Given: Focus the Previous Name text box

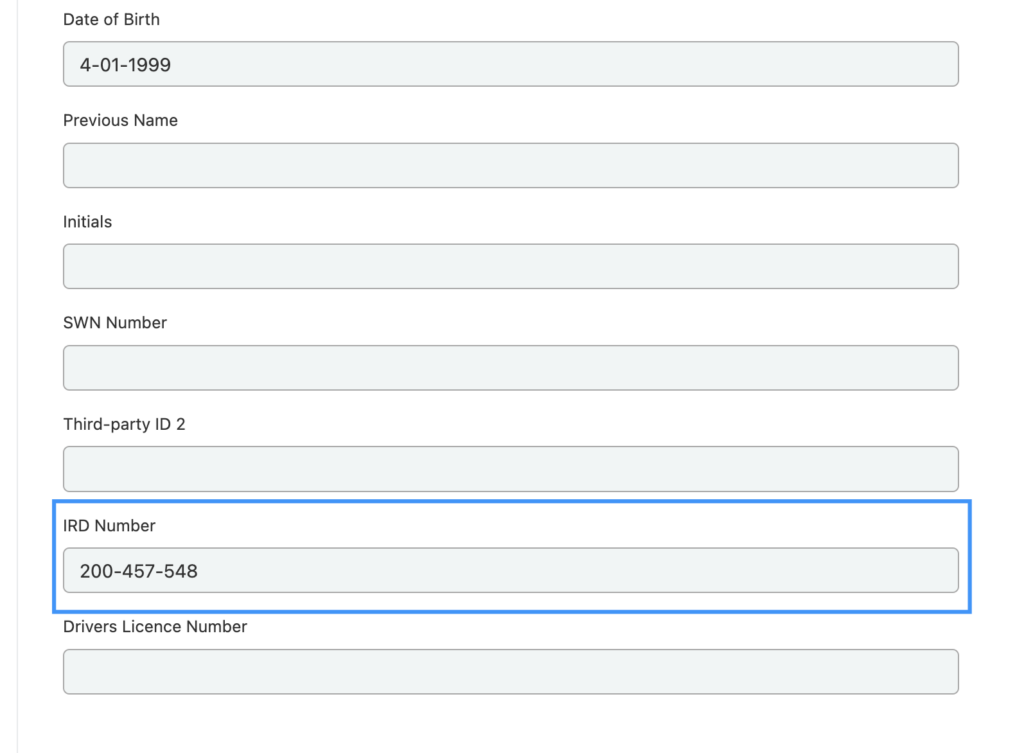Looking at the screenshot, I should (x=511, y=165).
